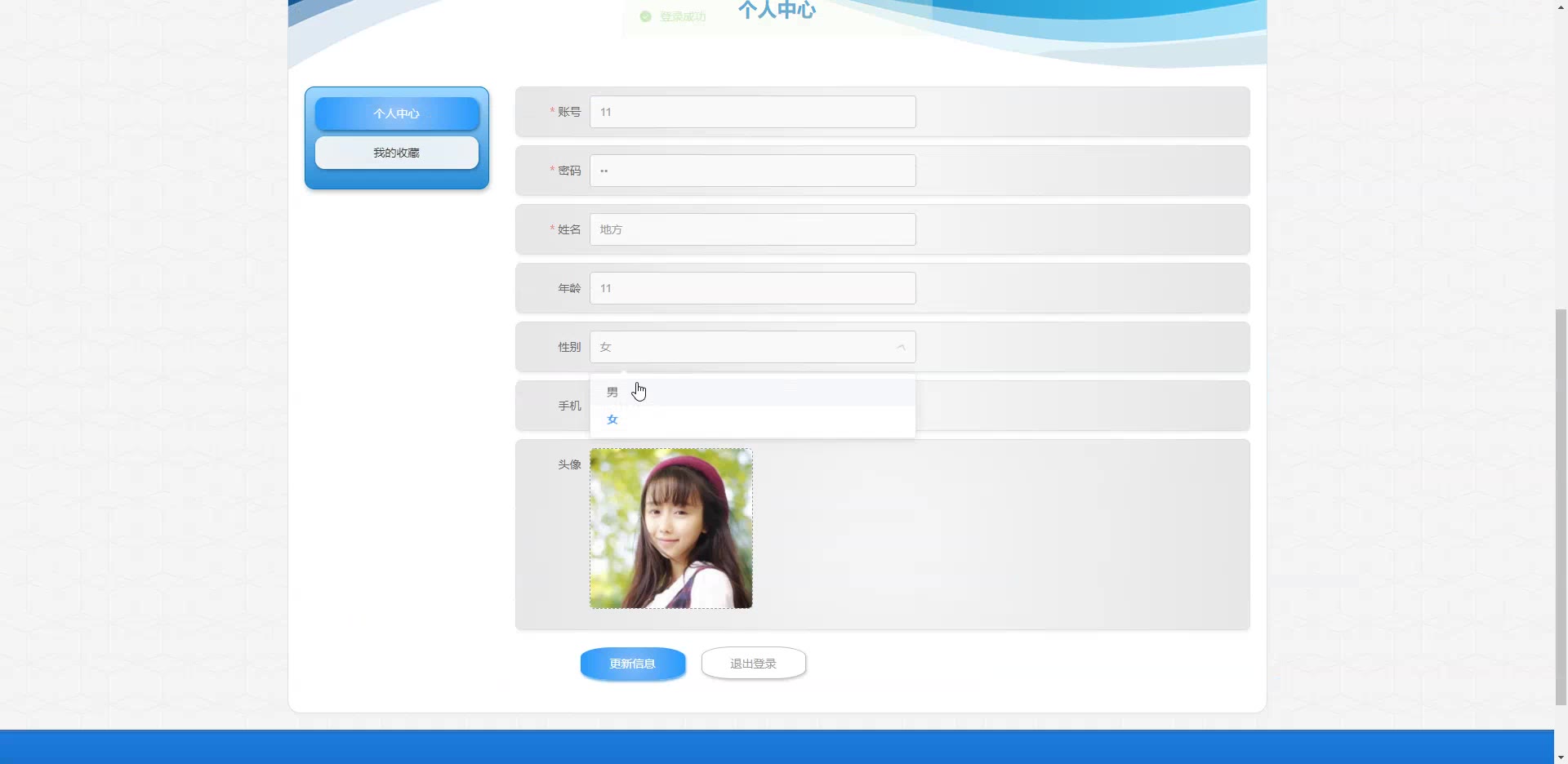Open the 个人中心 sidebar tab

(397, 113)
